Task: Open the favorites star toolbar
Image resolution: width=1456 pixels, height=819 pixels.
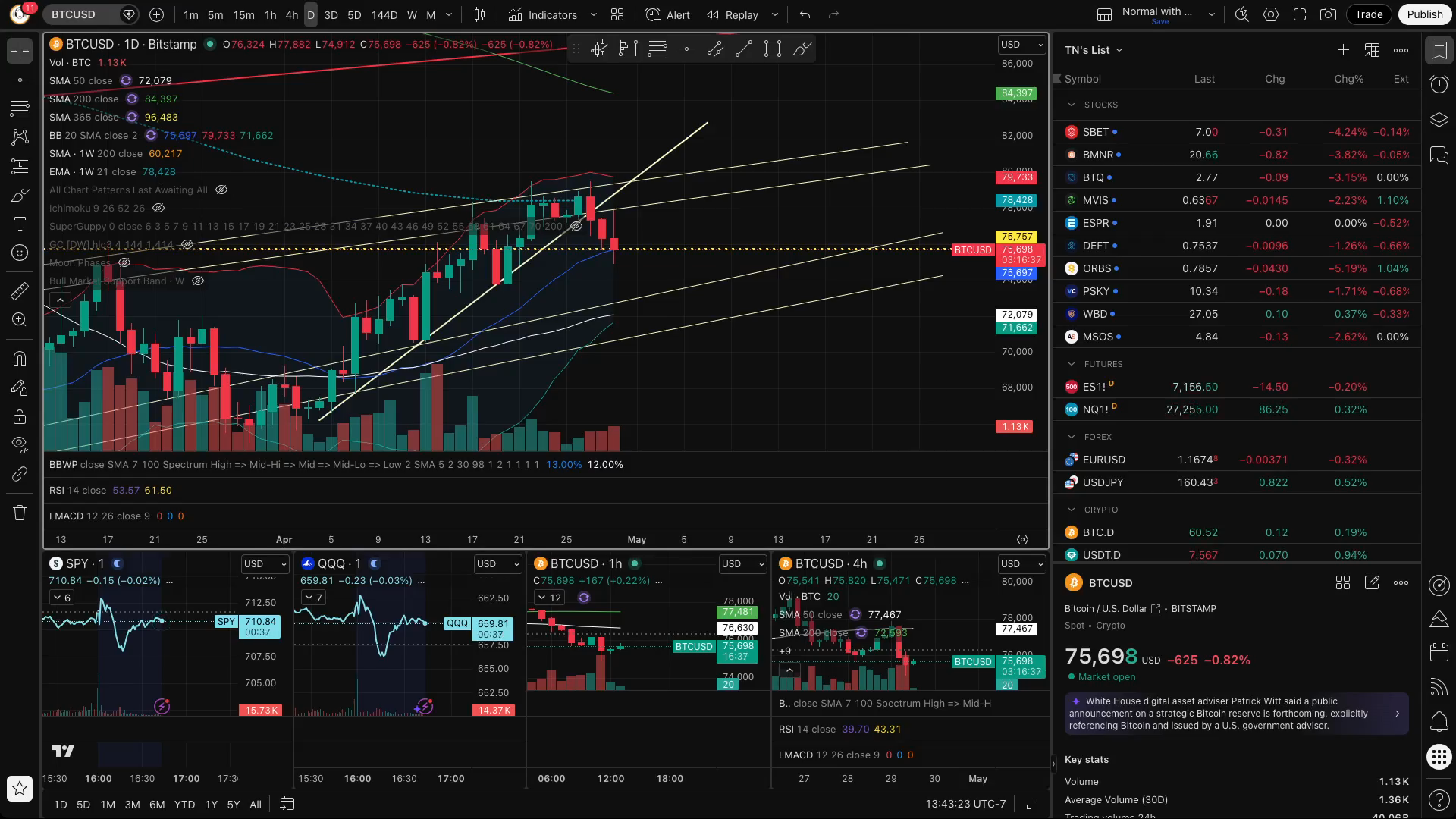Action: (20, 789)
